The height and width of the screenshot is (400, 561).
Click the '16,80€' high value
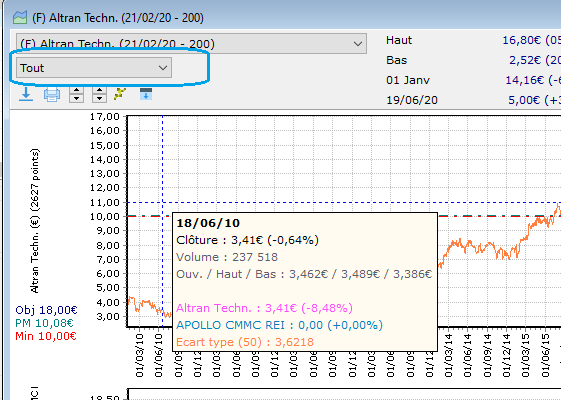click(522, 40)
